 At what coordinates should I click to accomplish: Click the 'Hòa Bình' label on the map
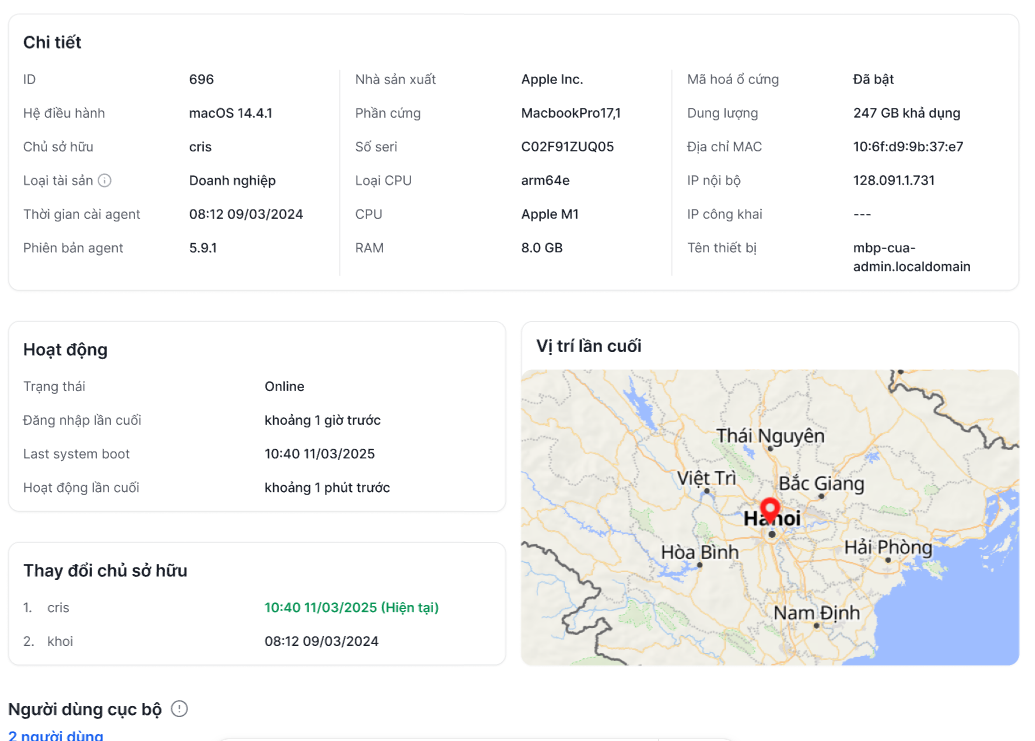click(x=700, y=552)
